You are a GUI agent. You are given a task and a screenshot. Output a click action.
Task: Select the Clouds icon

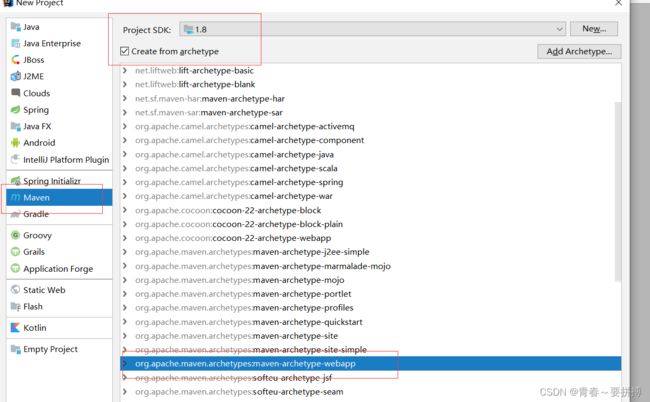pos(16,92)
